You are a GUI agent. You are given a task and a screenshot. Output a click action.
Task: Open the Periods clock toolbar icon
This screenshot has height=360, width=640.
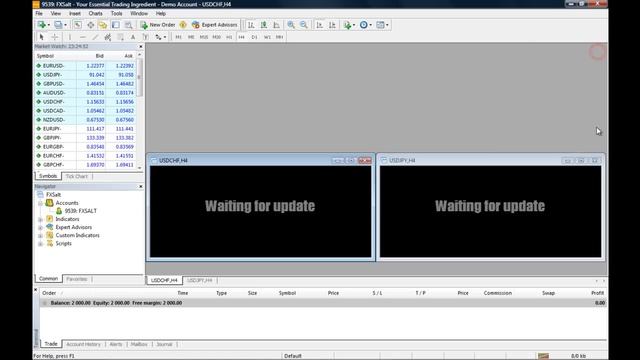coord(364,25)
